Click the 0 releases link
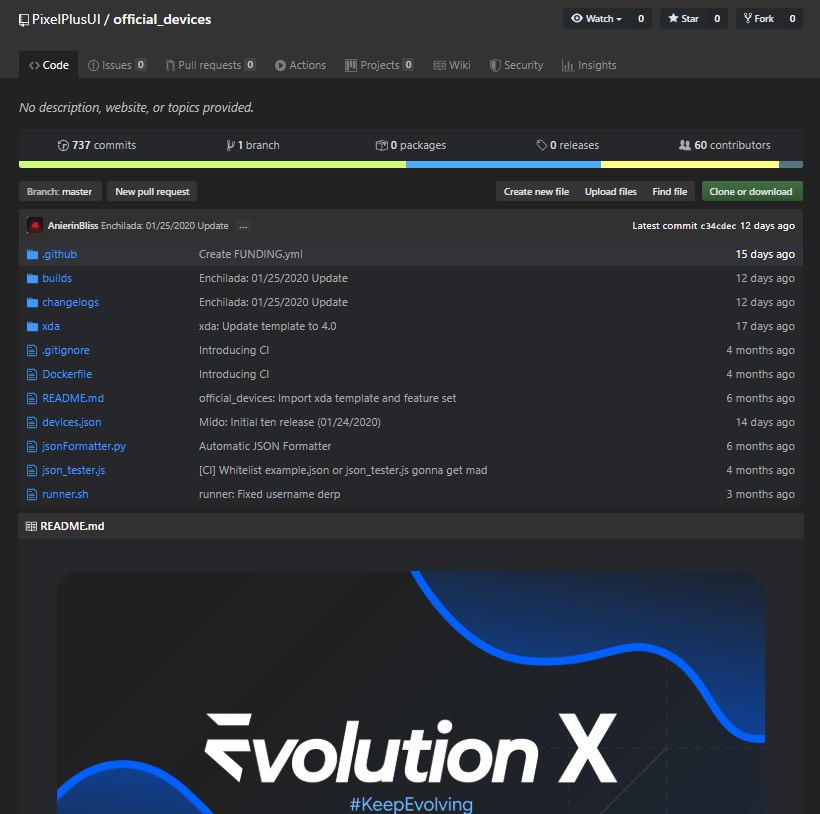 [567, 145]
